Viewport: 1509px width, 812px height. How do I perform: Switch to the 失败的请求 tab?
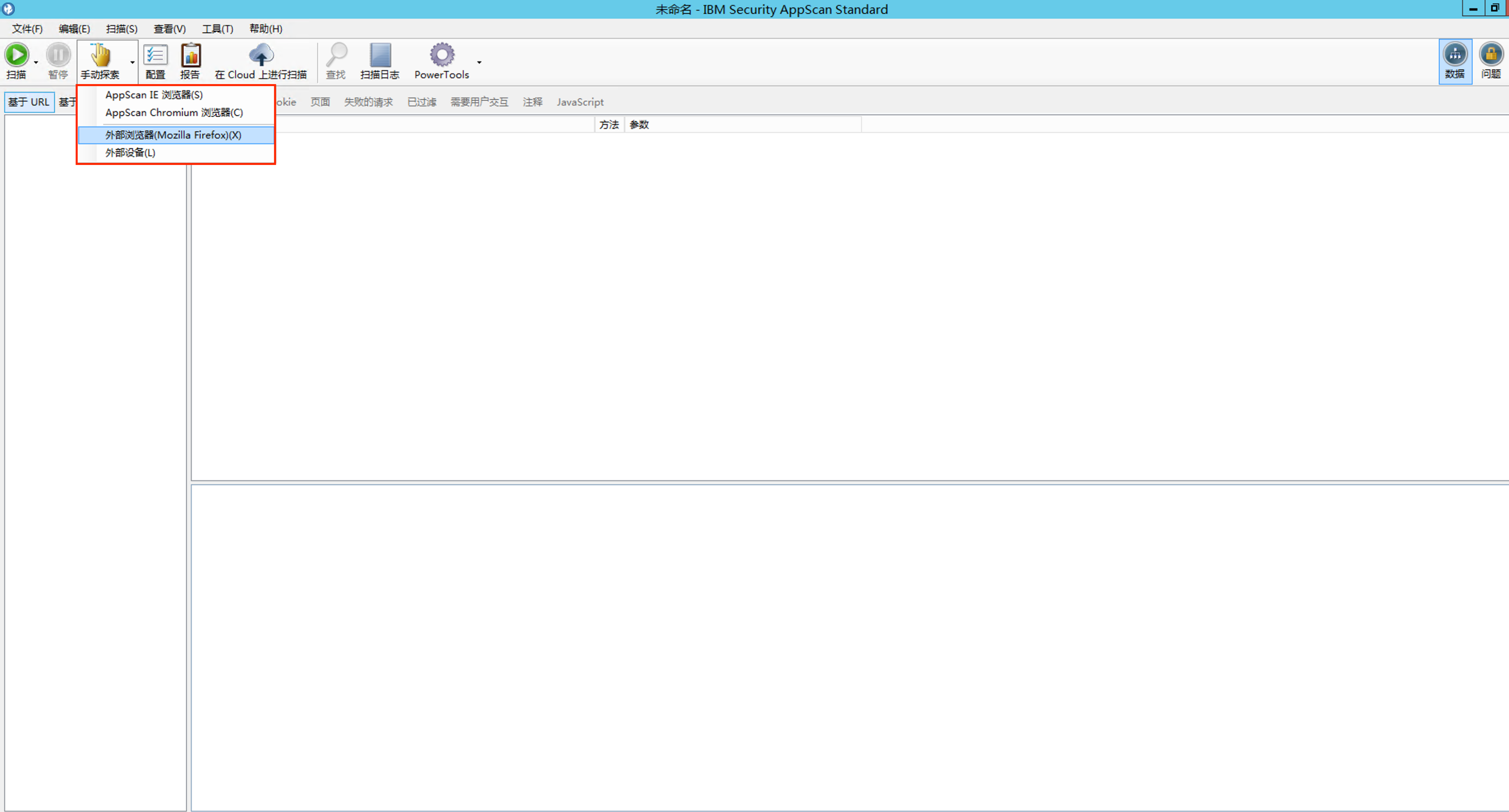tap(369, 102)
